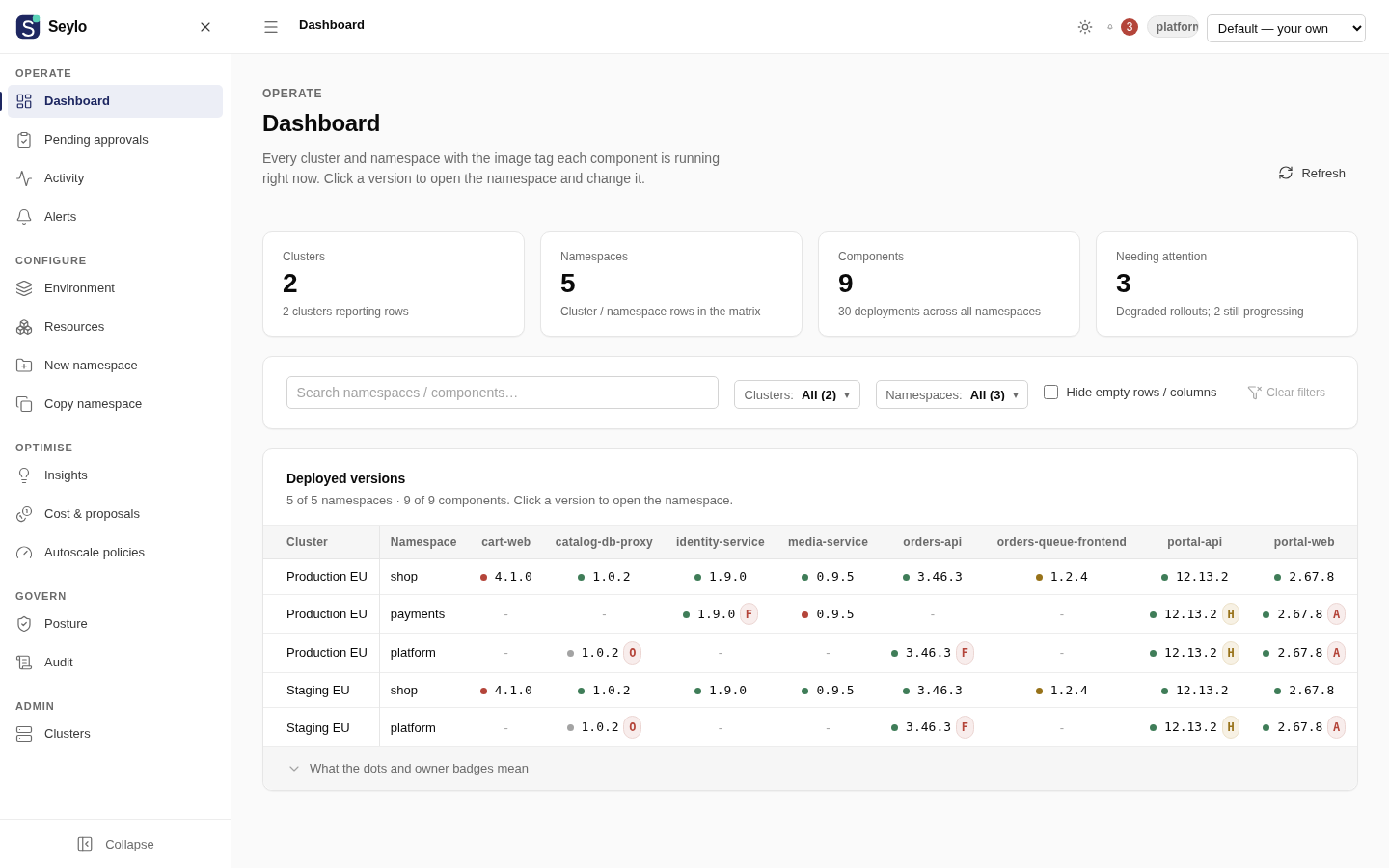Open the Resources cubes icon

pyautogui.click(x=24, y=327)
